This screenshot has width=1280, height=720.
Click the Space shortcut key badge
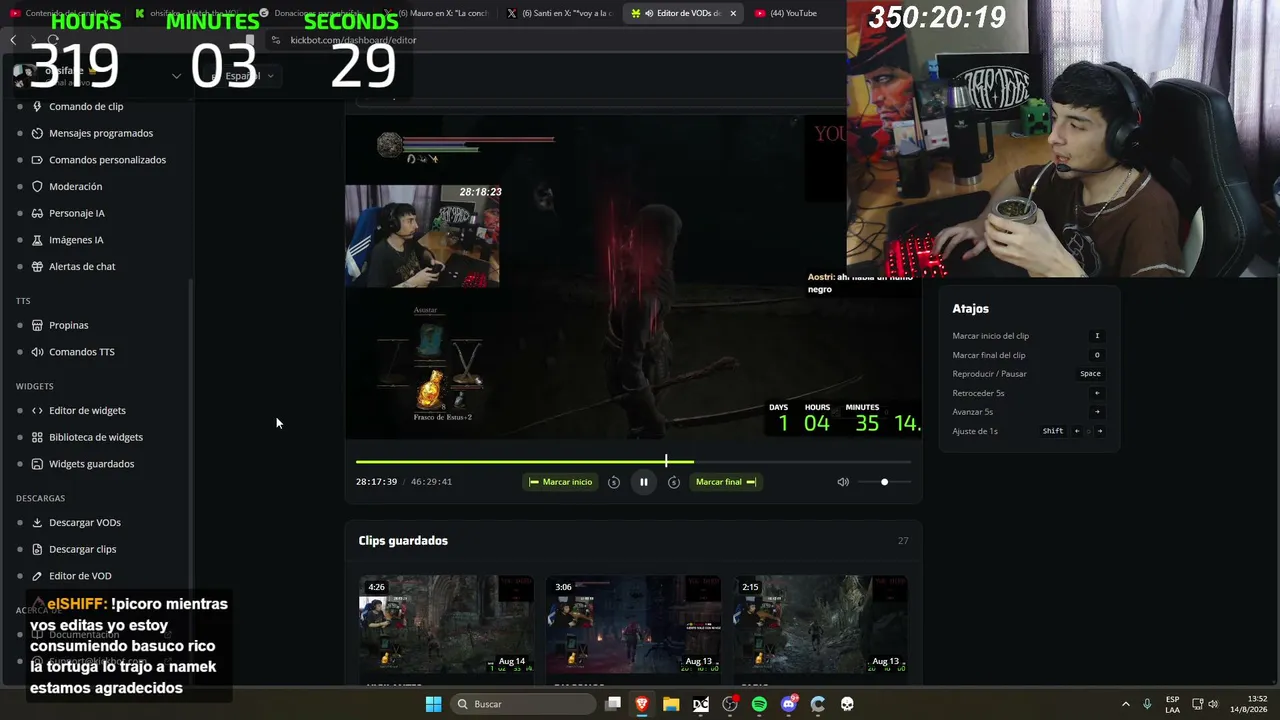pos(1090,374)
